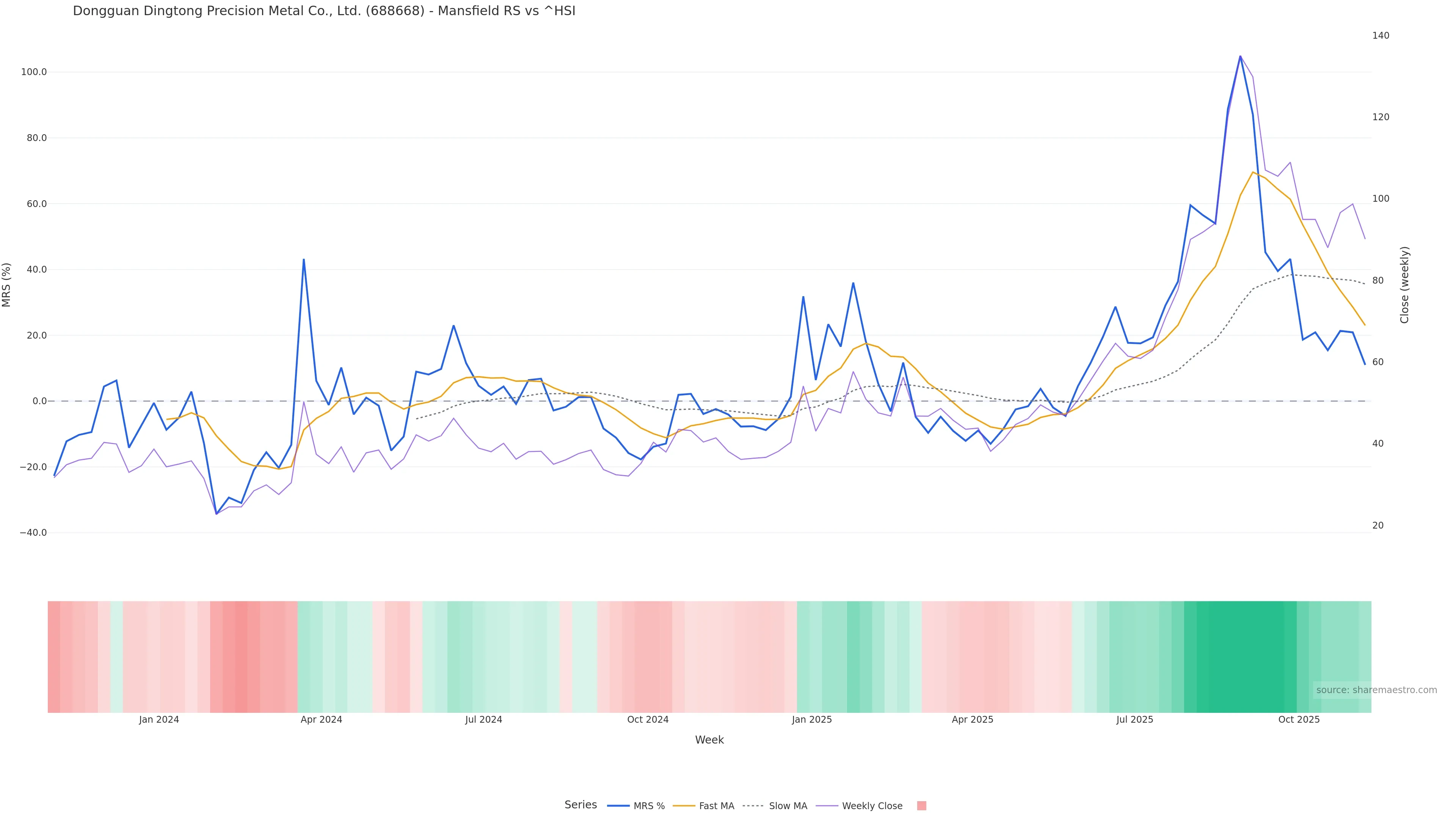Click the Jan 2025 x-axis tick label
Screen dimensions: 1456x819
click(x=812, y=720)
